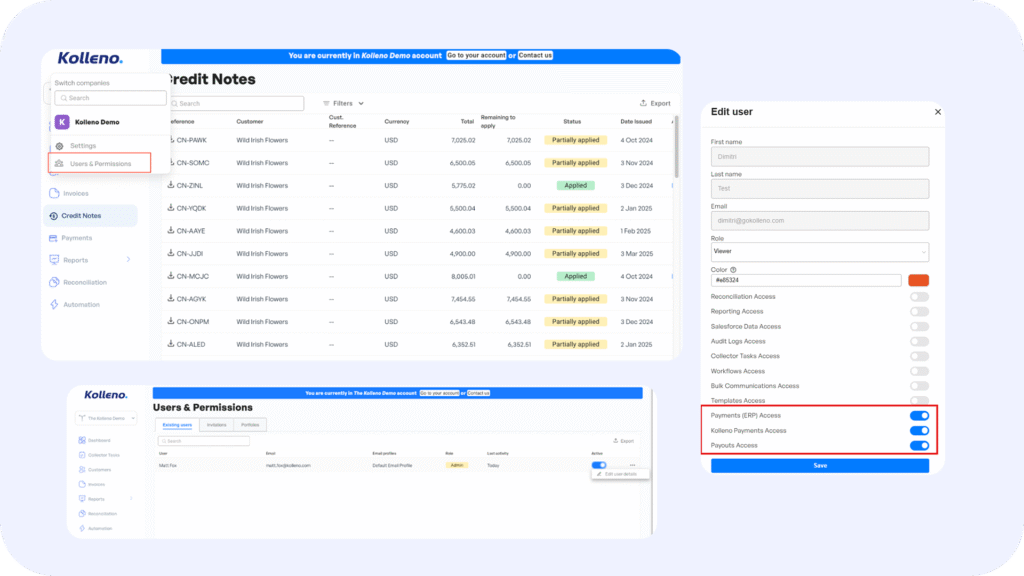This screenshot has height=576, width=1024.
Task: Click the Switch companies search field
Action: pos(110,98)
